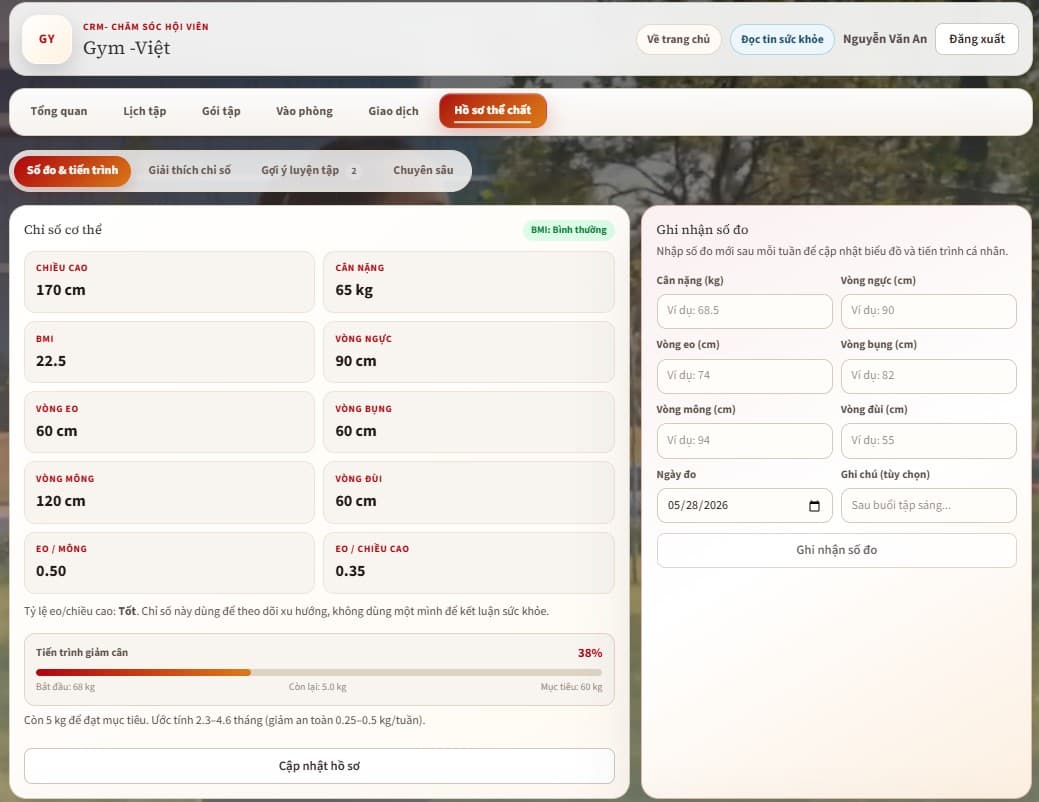Click the Đăng xuất button
Screen dimensions: 1039x802
tap(977, 39)
